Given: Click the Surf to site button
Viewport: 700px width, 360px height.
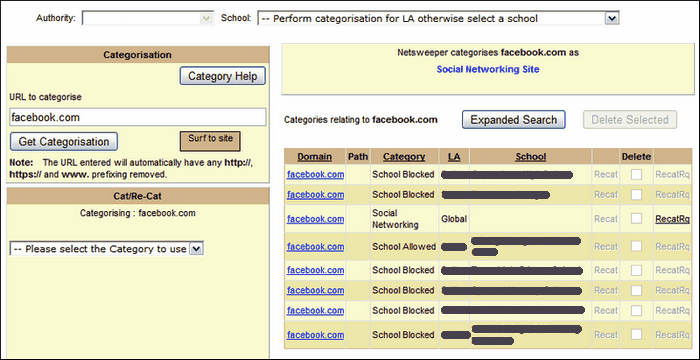Looking at the screenshot, I should pyautogui.click(x=210, y=141).
